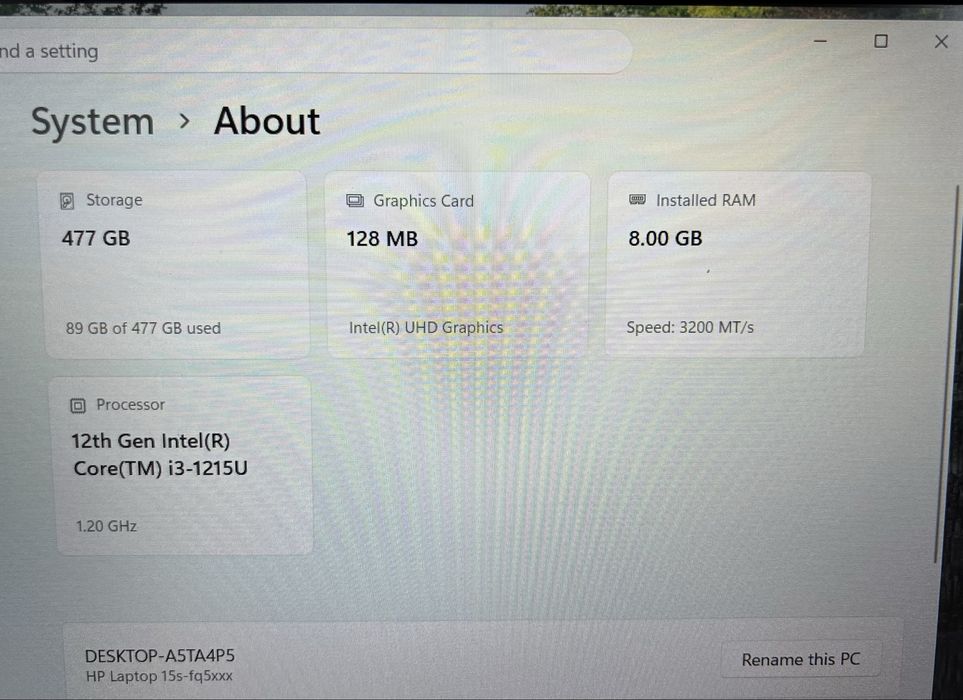Click the 89 GB of 477 GB used text
Viewport: 963px width, 700px height.
click(x=143, y=329)
